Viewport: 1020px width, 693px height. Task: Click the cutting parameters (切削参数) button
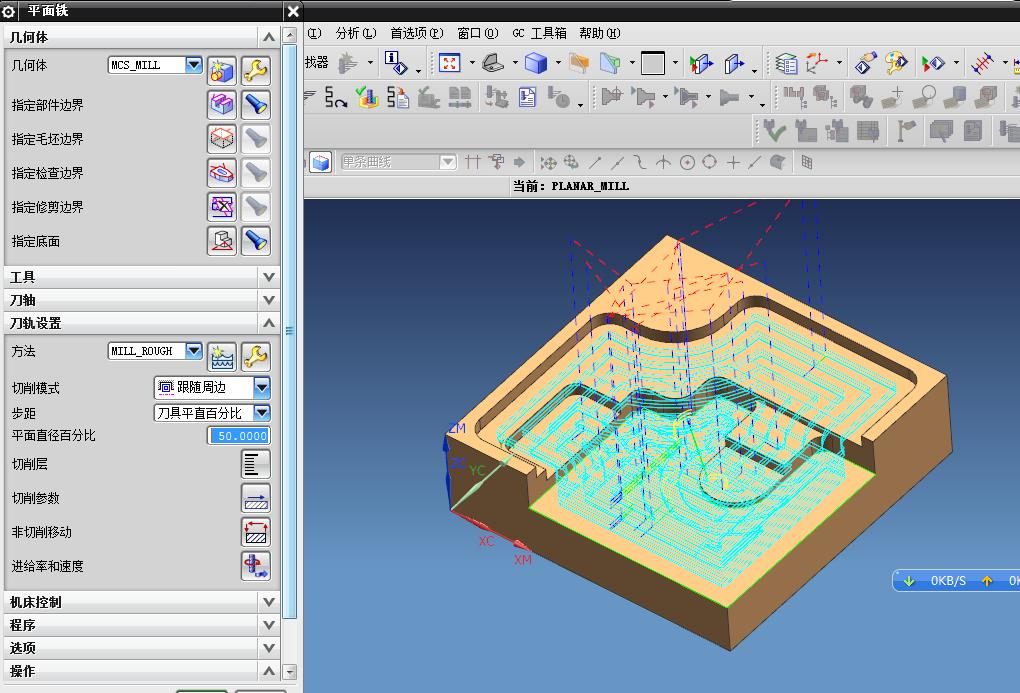256,498
